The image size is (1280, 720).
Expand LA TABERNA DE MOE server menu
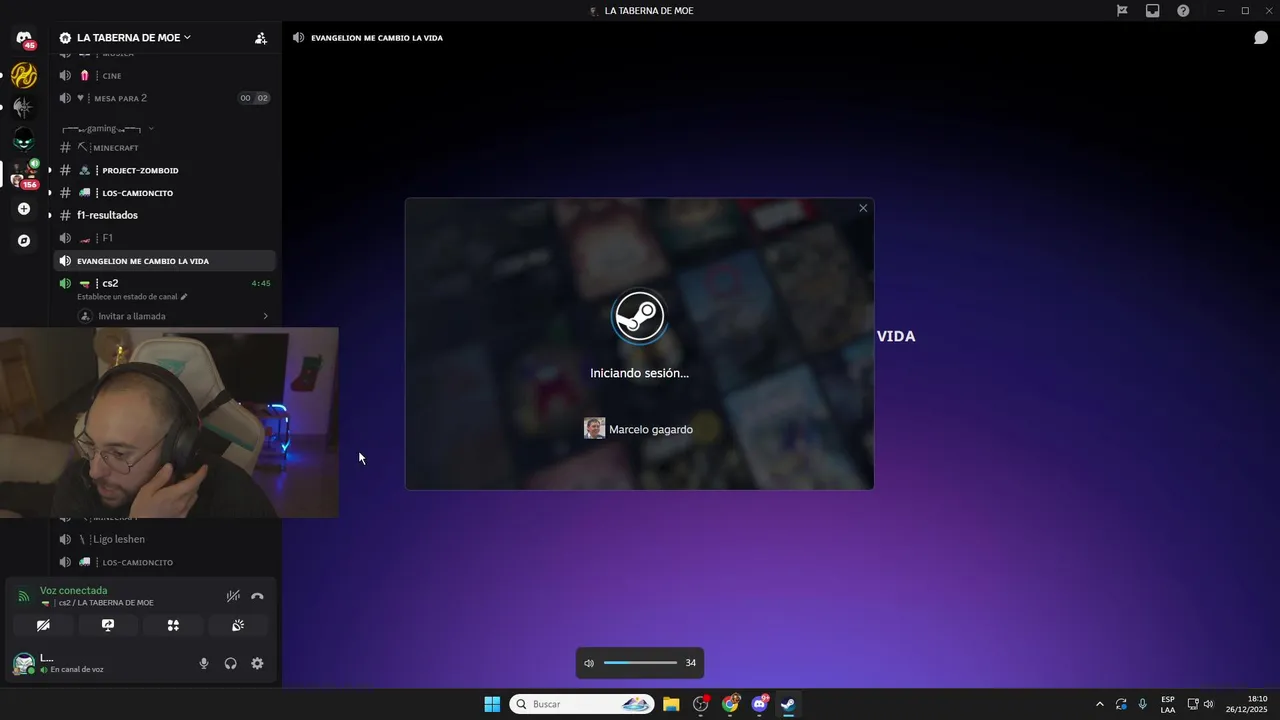click(x=134, y=38)
